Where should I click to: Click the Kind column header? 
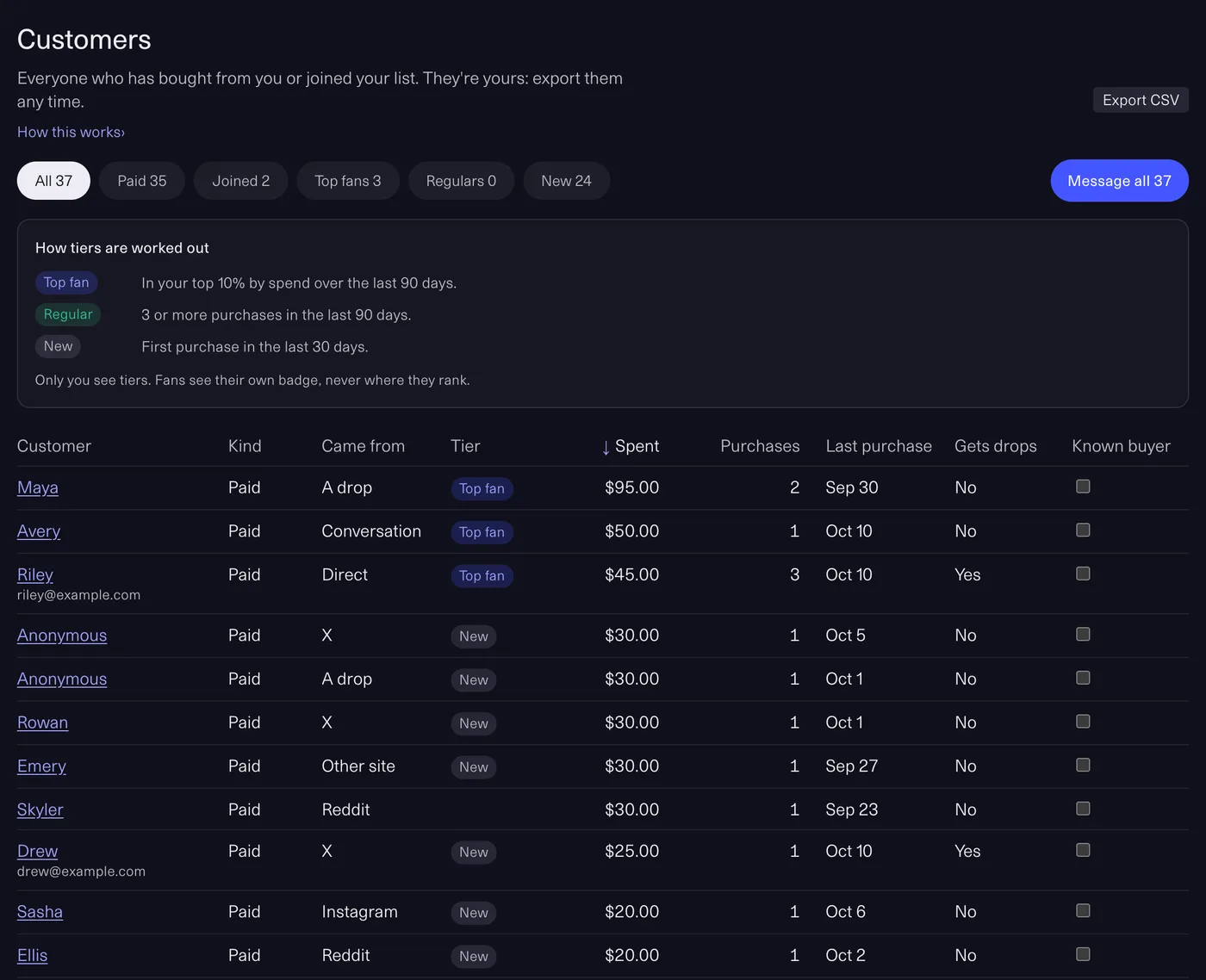(x=245, y=446)
